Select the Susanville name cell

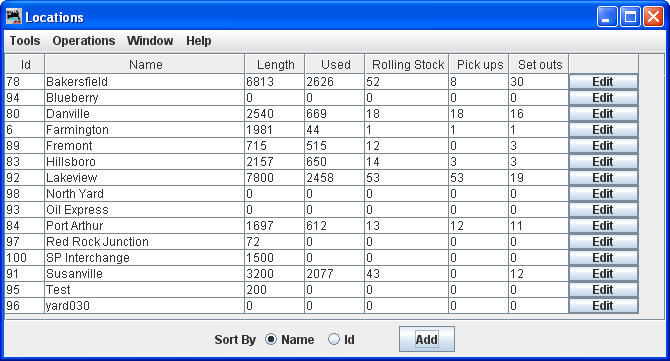(144, 274)
